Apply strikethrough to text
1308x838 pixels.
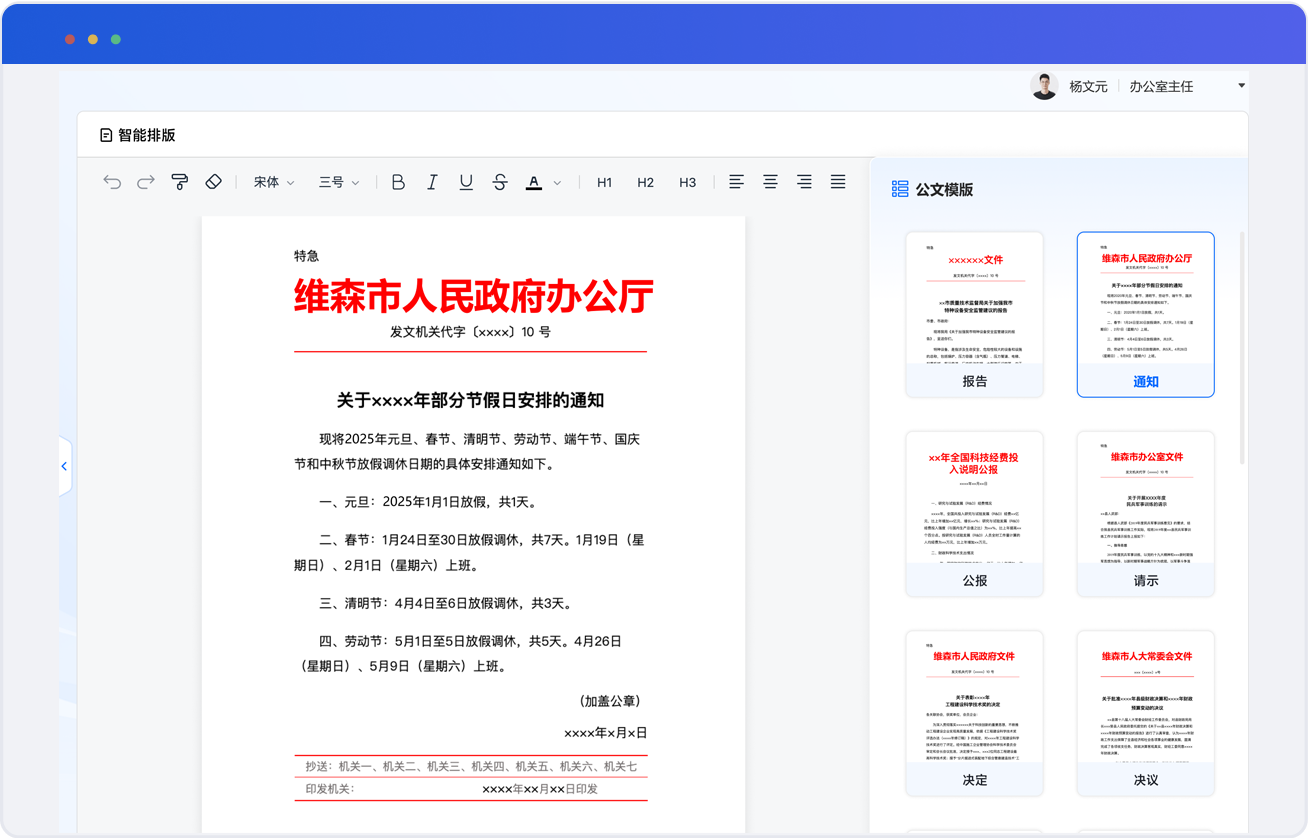[x=500, y=182]
